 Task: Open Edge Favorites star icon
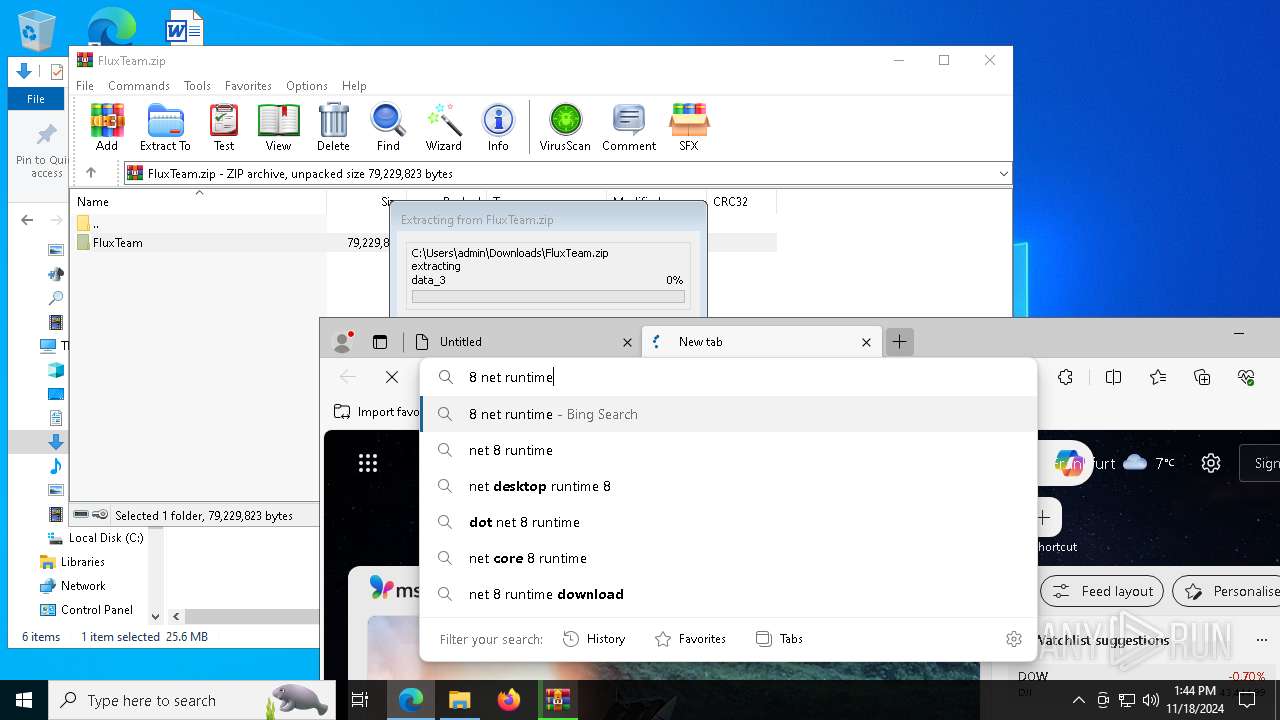pos(1158,377)
